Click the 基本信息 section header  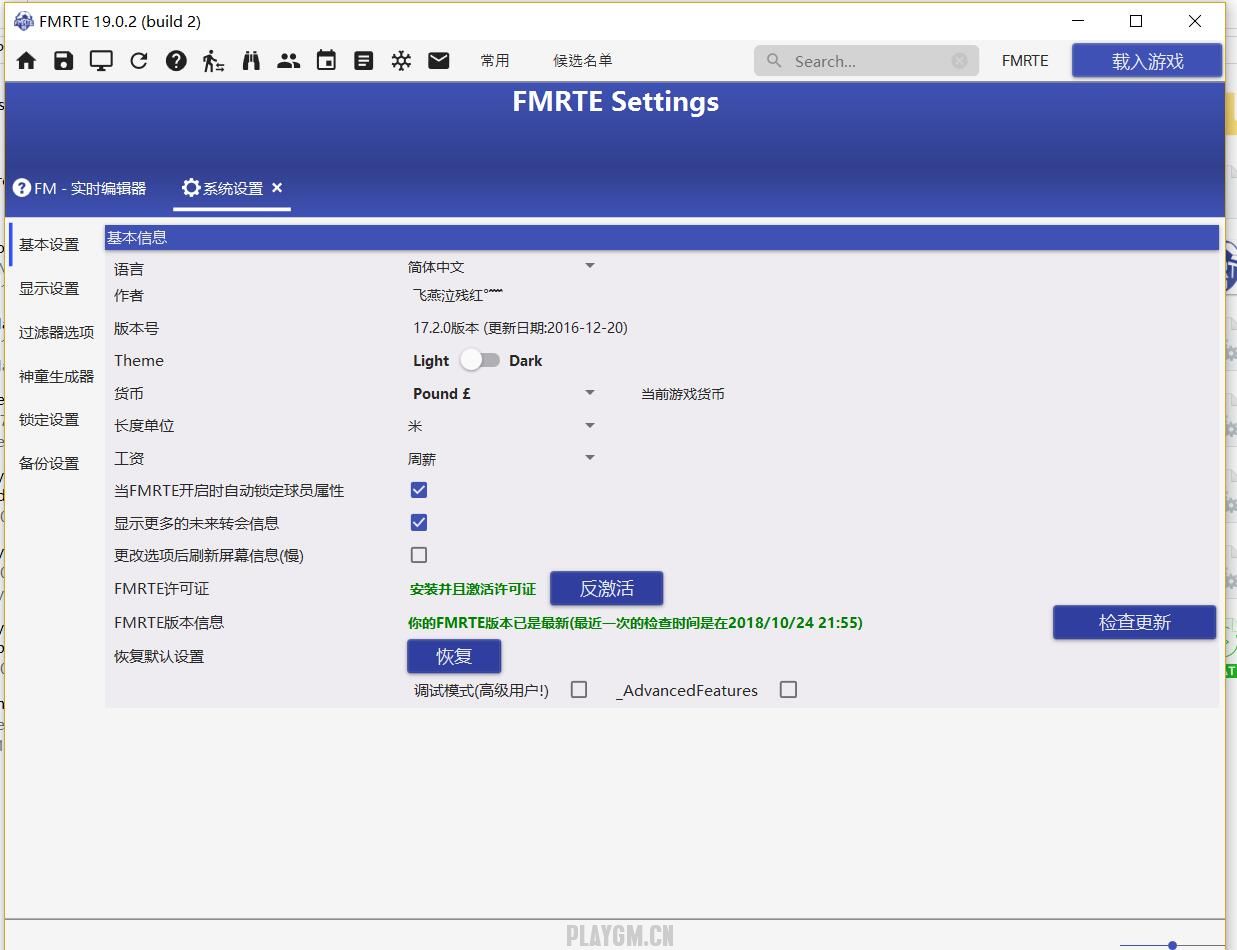point(661,238)
